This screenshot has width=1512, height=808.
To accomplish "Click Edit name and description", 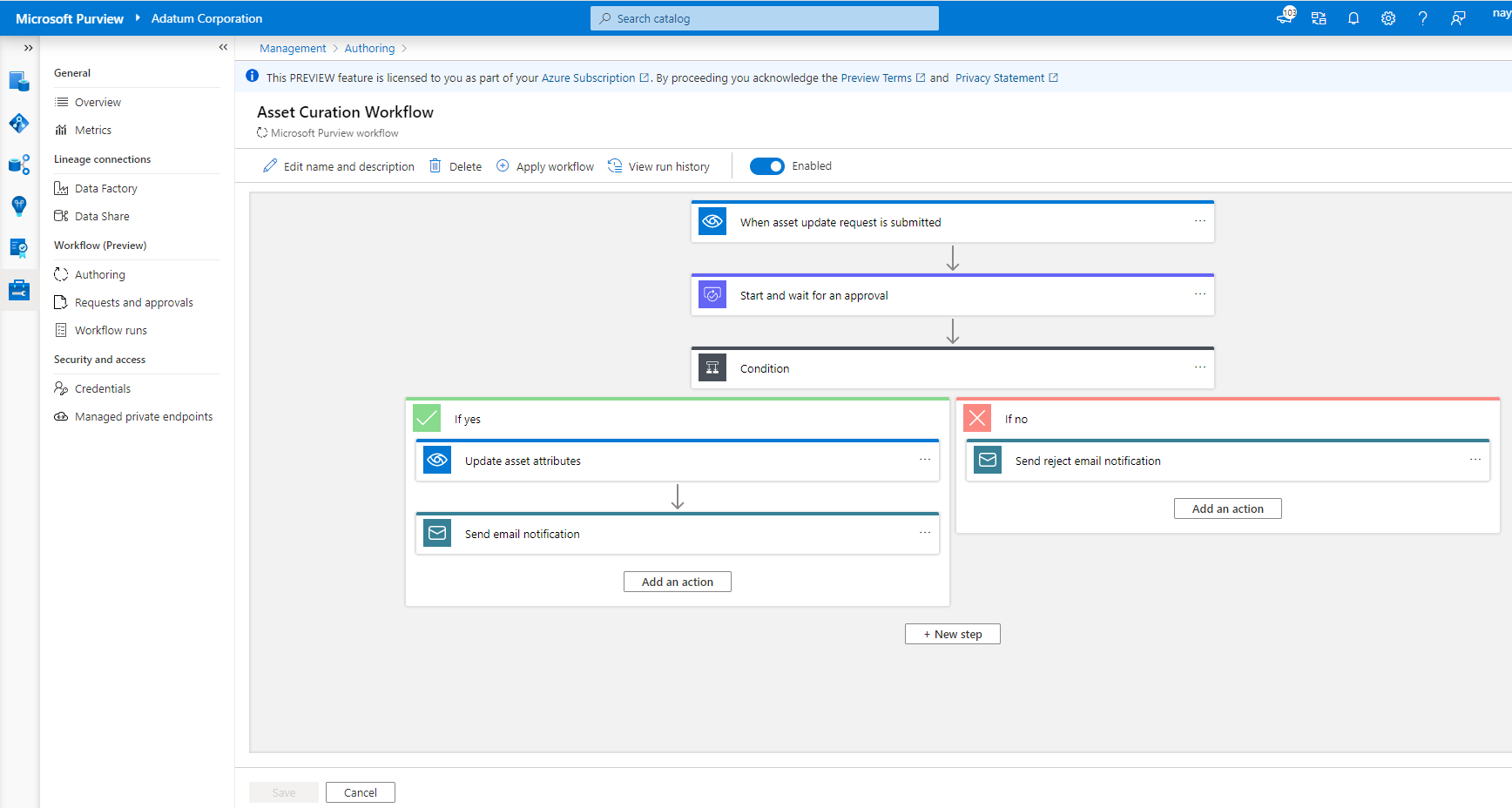I will [339, 166].
